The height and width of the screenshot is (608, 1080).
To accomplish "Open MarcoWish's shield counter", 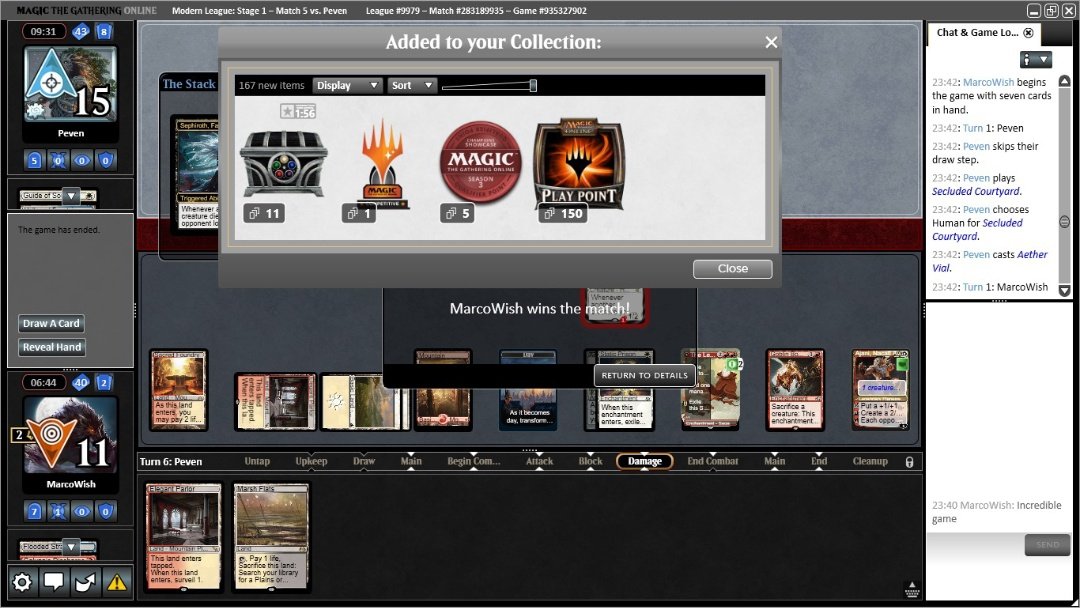I will click(105, 511).
